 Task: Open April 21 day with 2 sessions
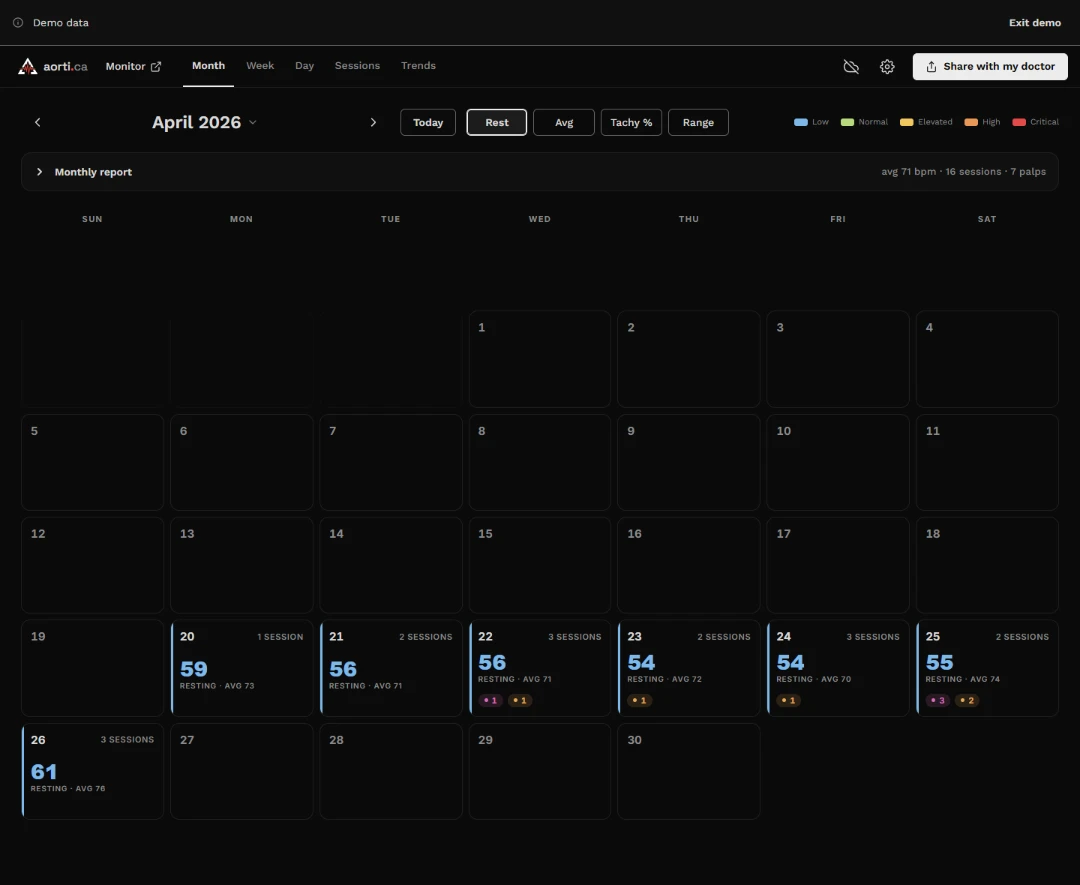[x=391, y=668]
